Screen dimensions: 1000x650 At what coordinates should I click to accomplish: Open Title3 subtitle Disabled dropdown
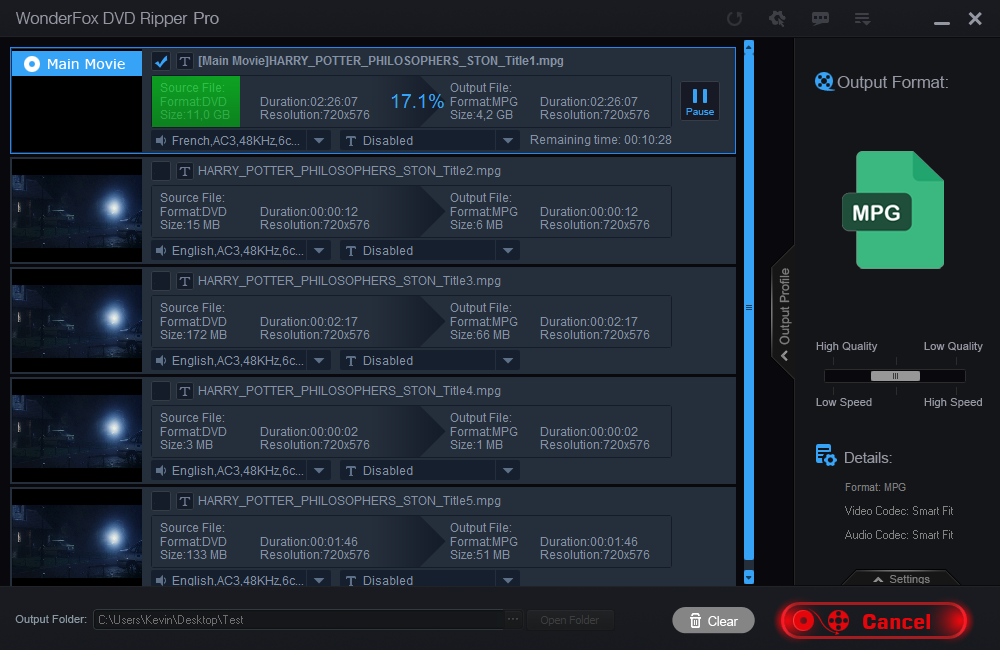click(508, 360)
